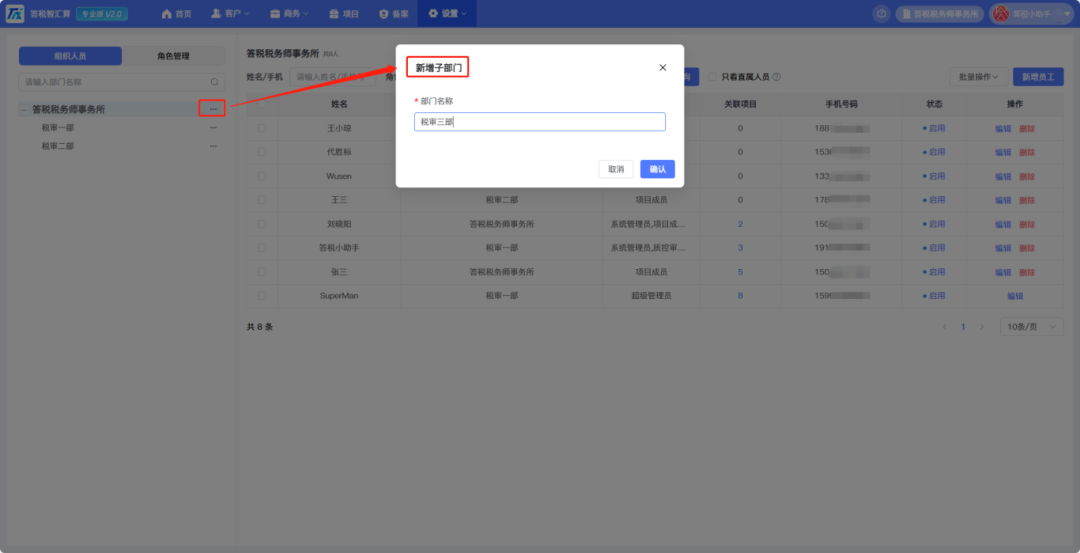Click the 部门名称 input field

[x=539, y=122]
